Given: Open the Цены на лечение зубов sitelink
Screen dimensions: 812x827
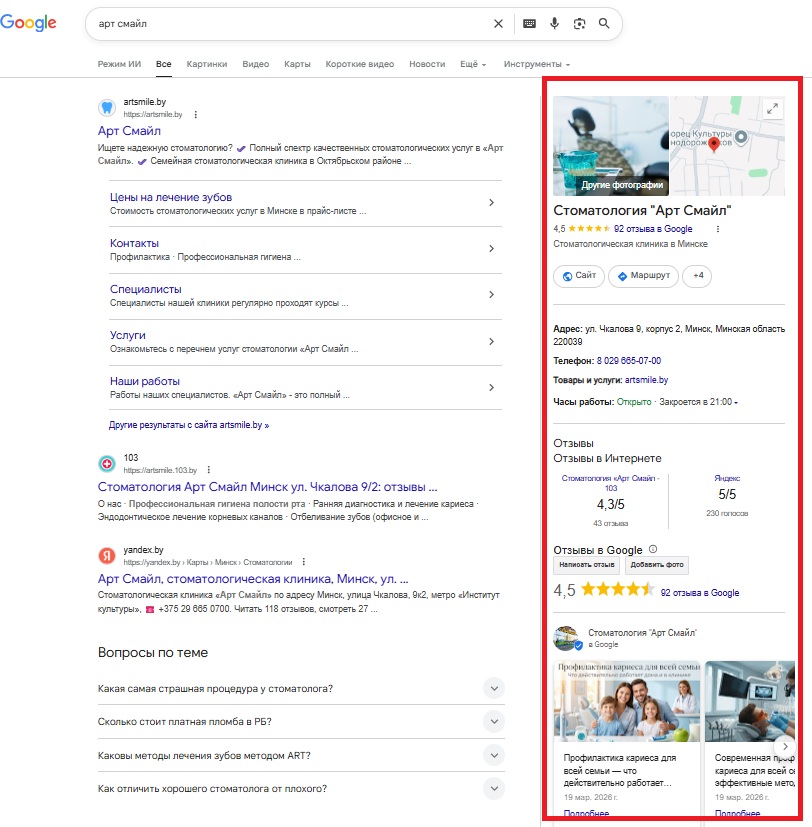Looking at the screenshot, I should coord(171,197).
